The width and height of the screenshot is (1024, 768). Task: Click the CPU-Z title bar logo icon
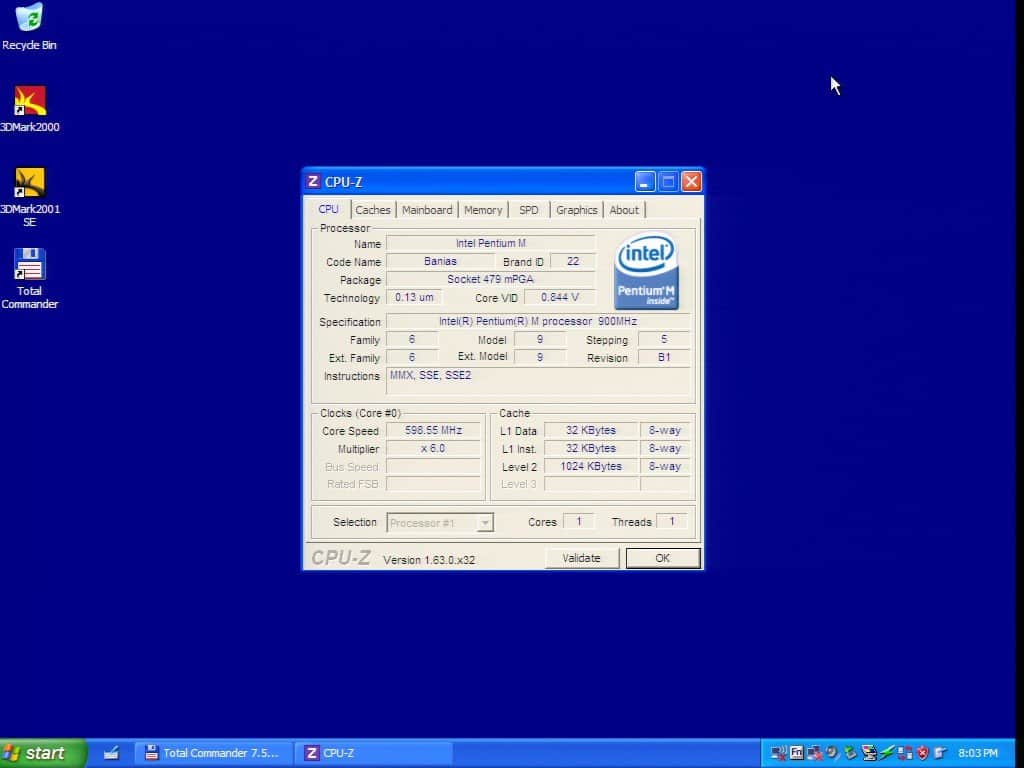pyautogui.click(x=313, y=182)
